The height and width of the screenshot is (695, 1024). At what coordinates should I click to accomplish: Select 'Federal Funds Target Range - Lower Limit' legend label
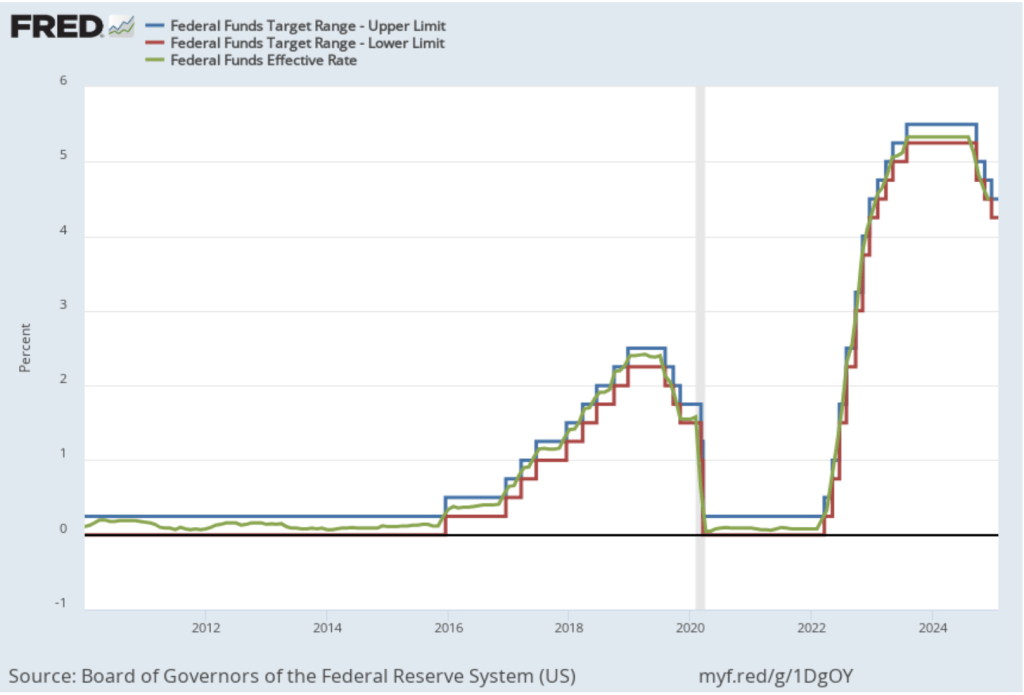[308, 43]
